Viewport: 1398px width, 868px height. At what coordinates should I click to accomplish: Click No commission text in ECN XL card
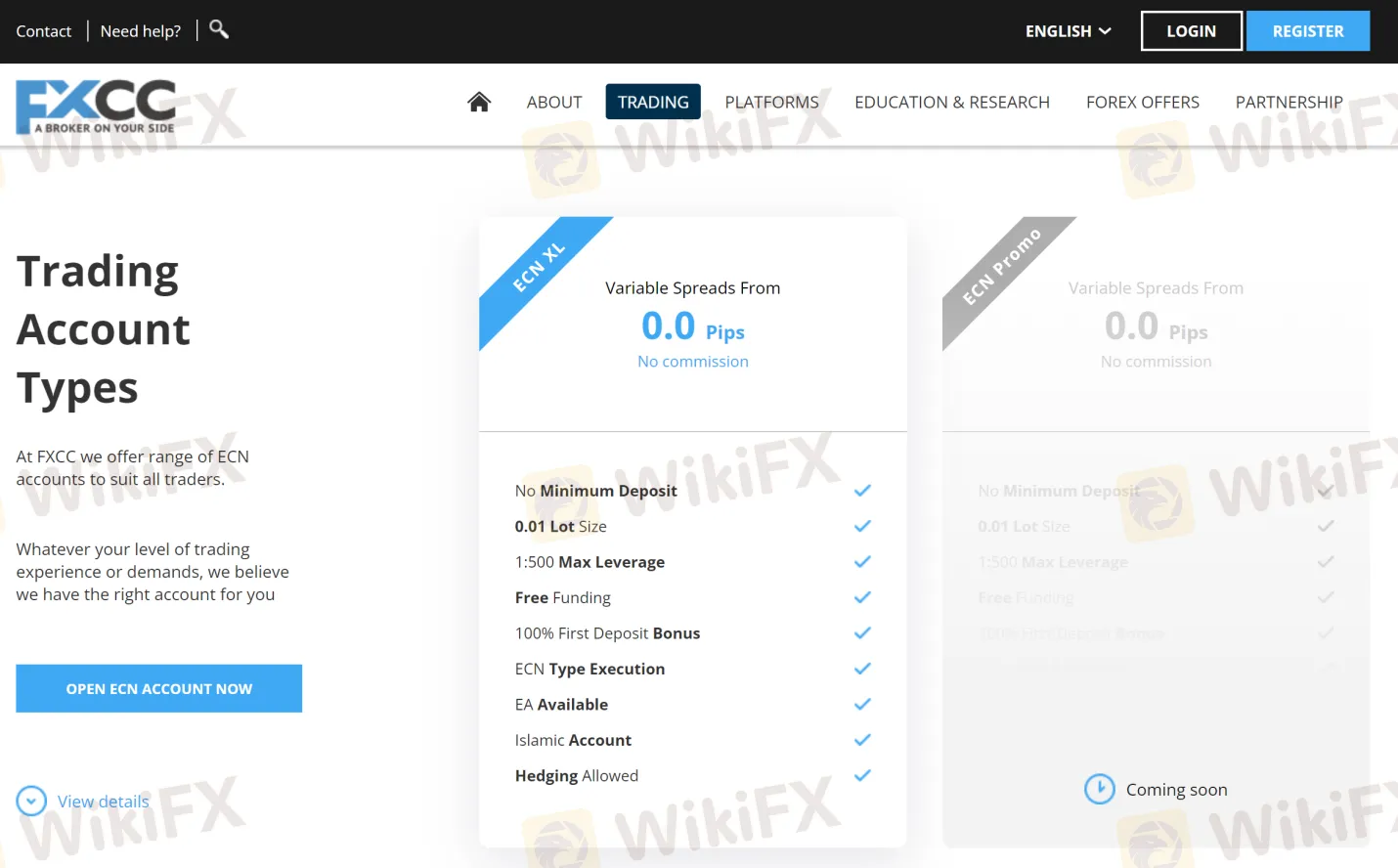tap(693, 362)
